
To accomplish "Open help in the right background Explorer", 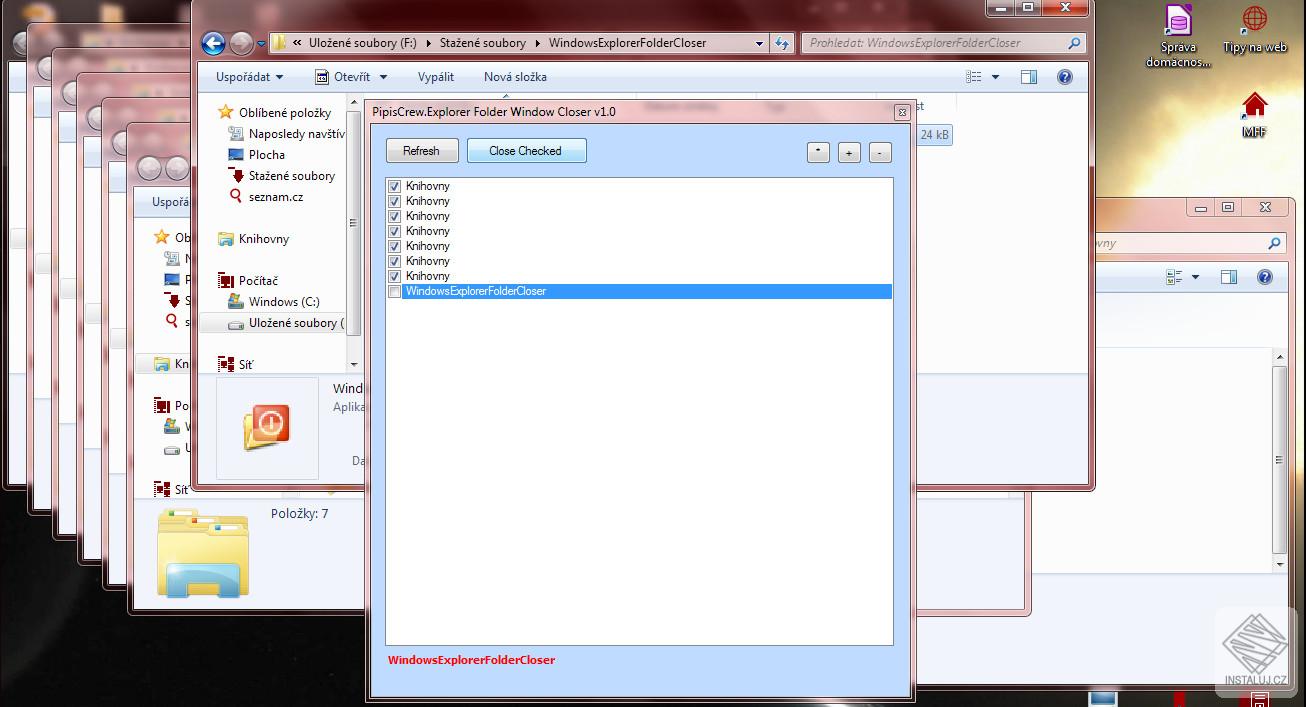I will (x=1265, y=277).
